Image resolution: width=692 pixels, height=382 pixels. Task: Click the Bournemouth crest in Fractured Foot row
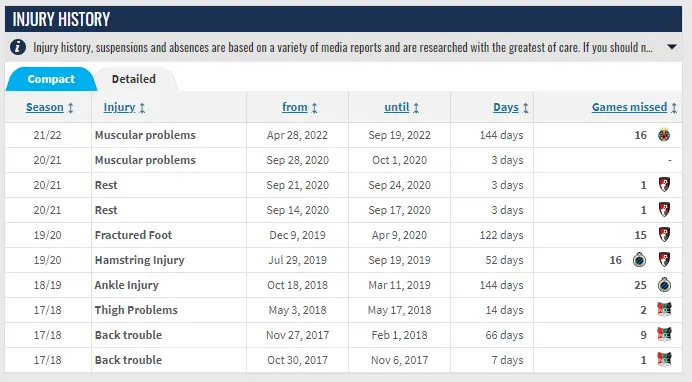(664, 235)
